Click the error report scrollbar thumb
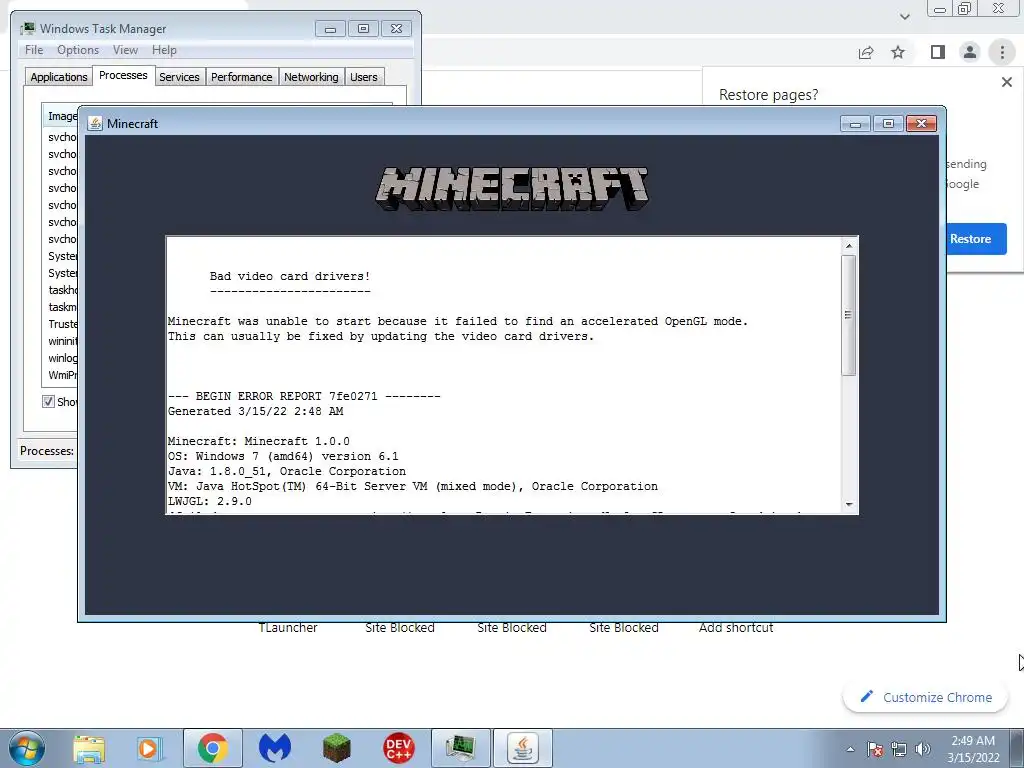This screenshot has width=1024, height=768. coord(849,315)
